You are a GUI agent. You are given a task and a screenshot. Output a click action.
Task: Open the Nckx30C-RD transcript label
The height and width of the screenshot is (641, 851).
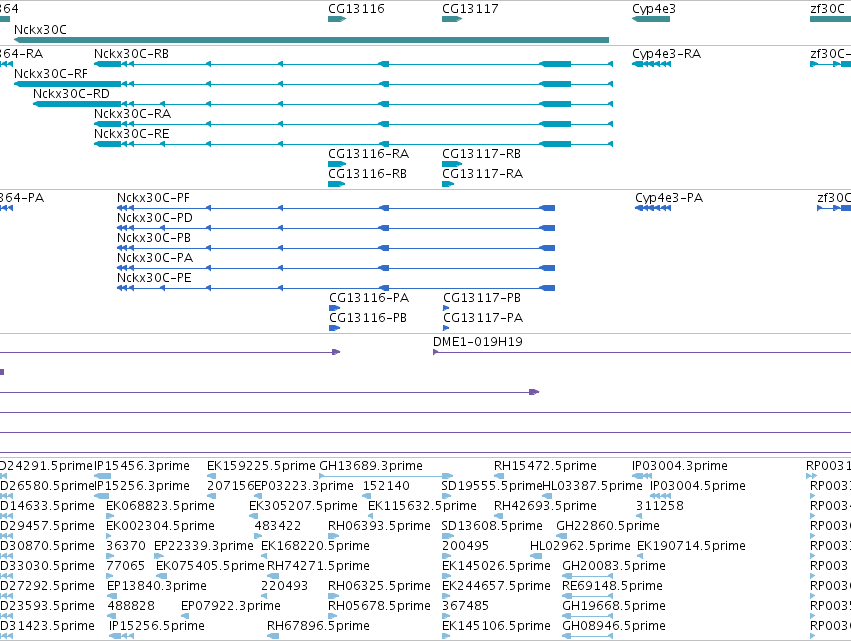pos(71,94)
